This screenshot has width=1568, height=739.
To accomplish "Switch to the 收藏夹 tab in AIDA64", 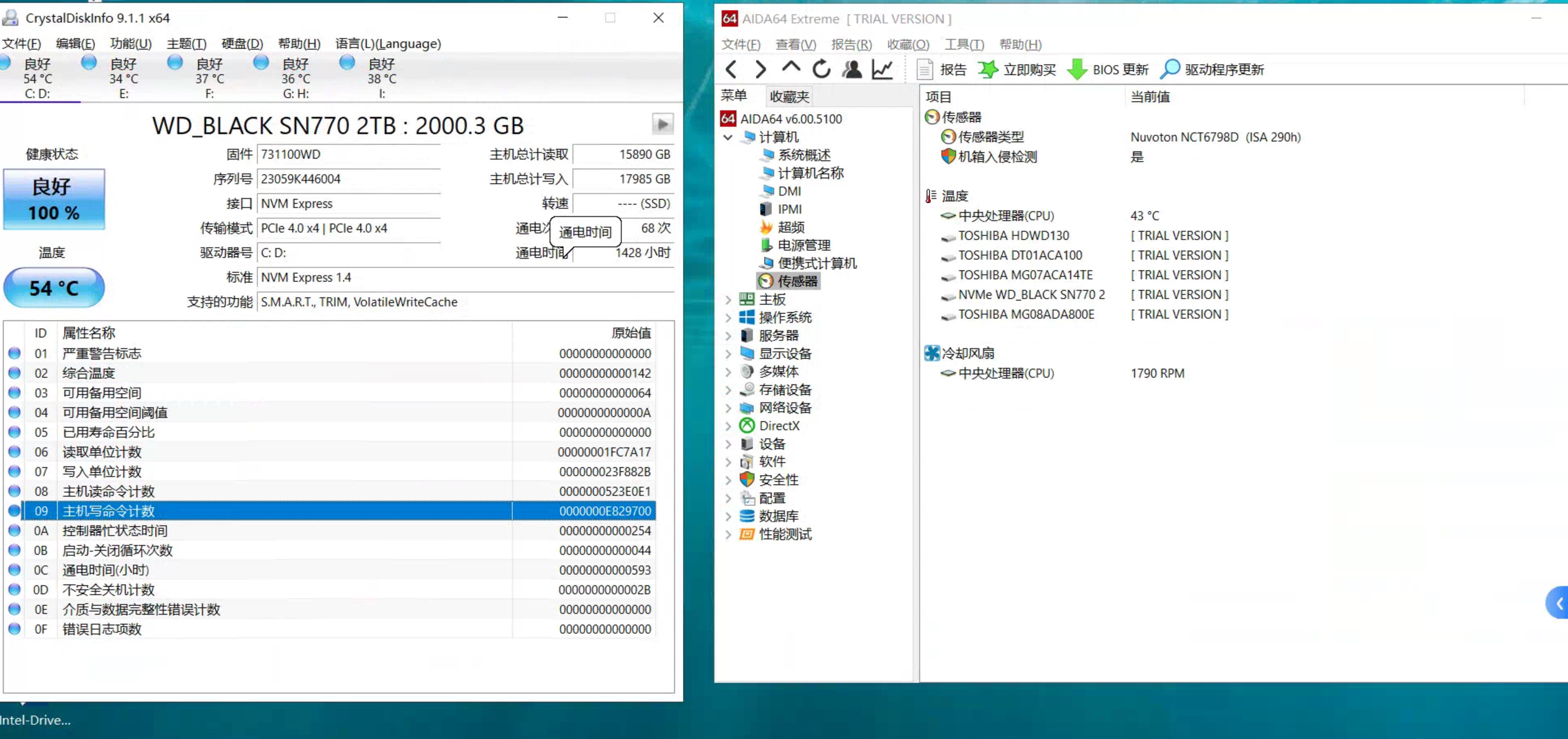I will [x=789, y=96].
